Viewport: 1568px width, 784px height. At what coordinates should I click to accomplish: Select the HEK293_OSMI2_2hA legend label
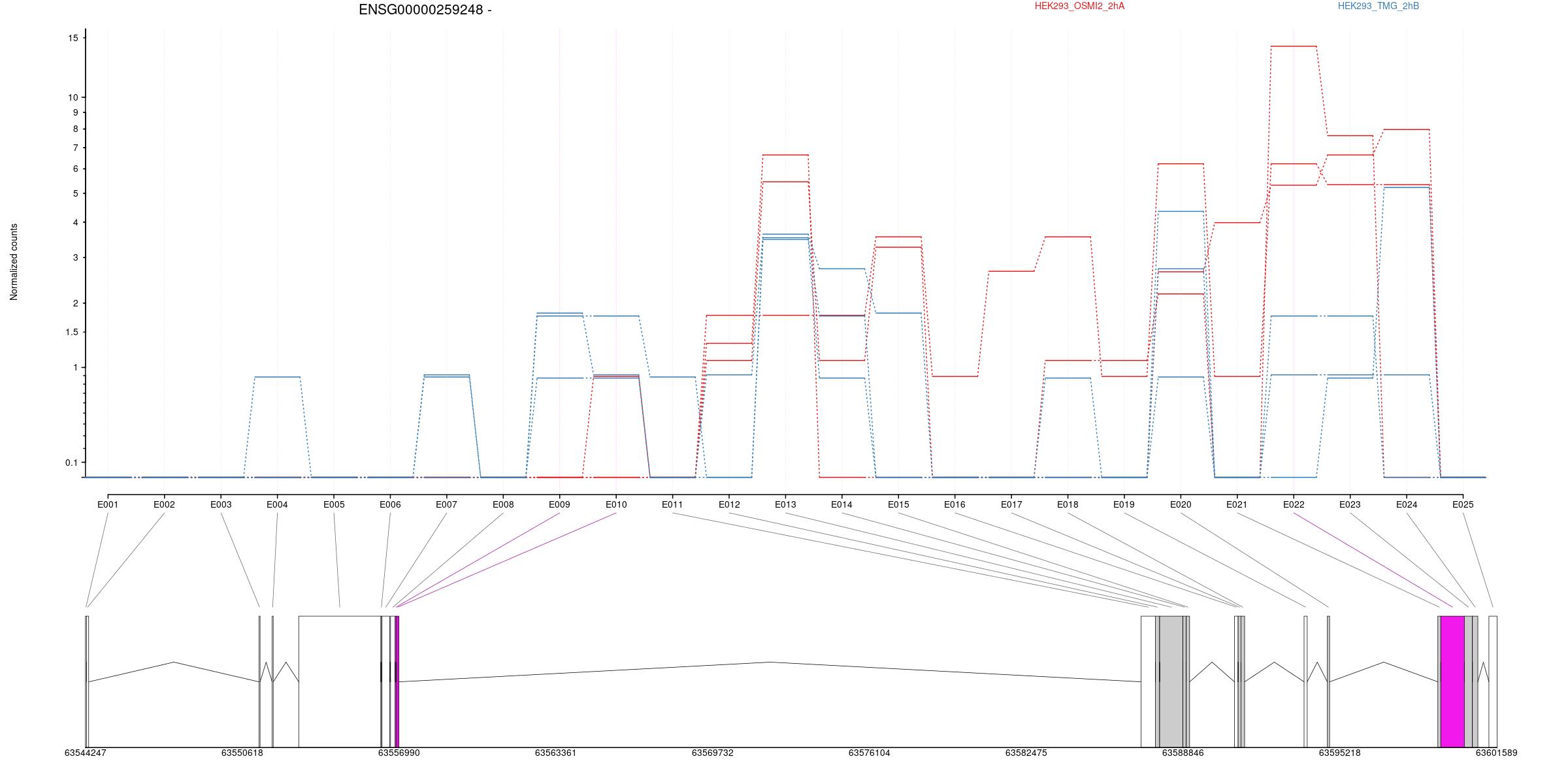(x=1079, y=6)
